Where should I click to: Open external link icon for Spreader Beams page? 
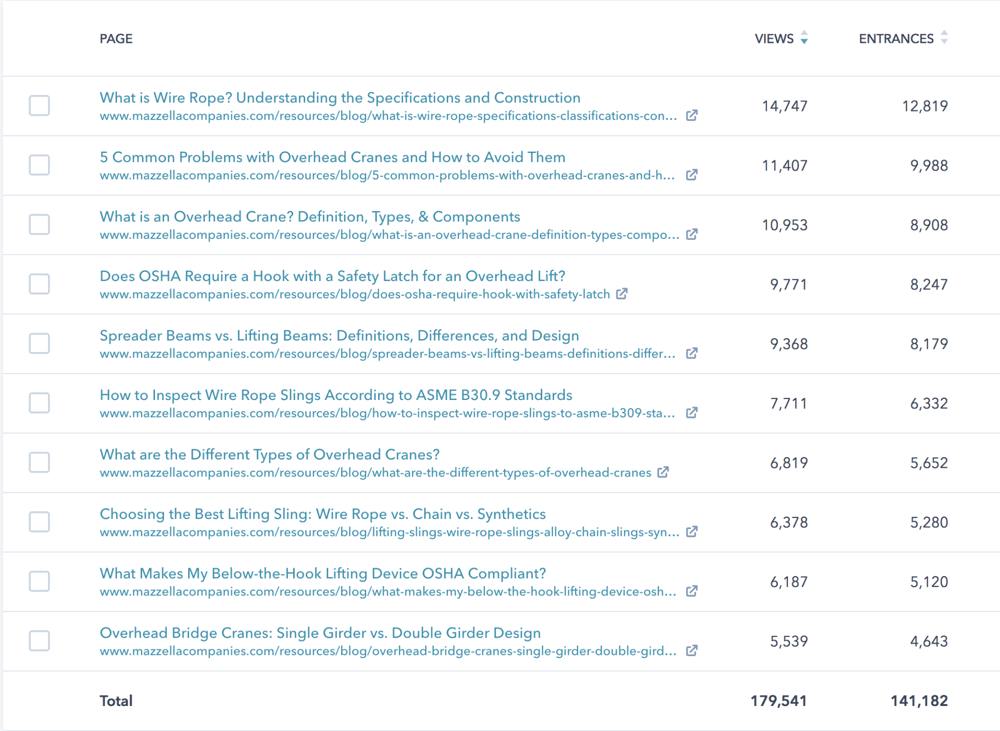click(x=692, y=354)
